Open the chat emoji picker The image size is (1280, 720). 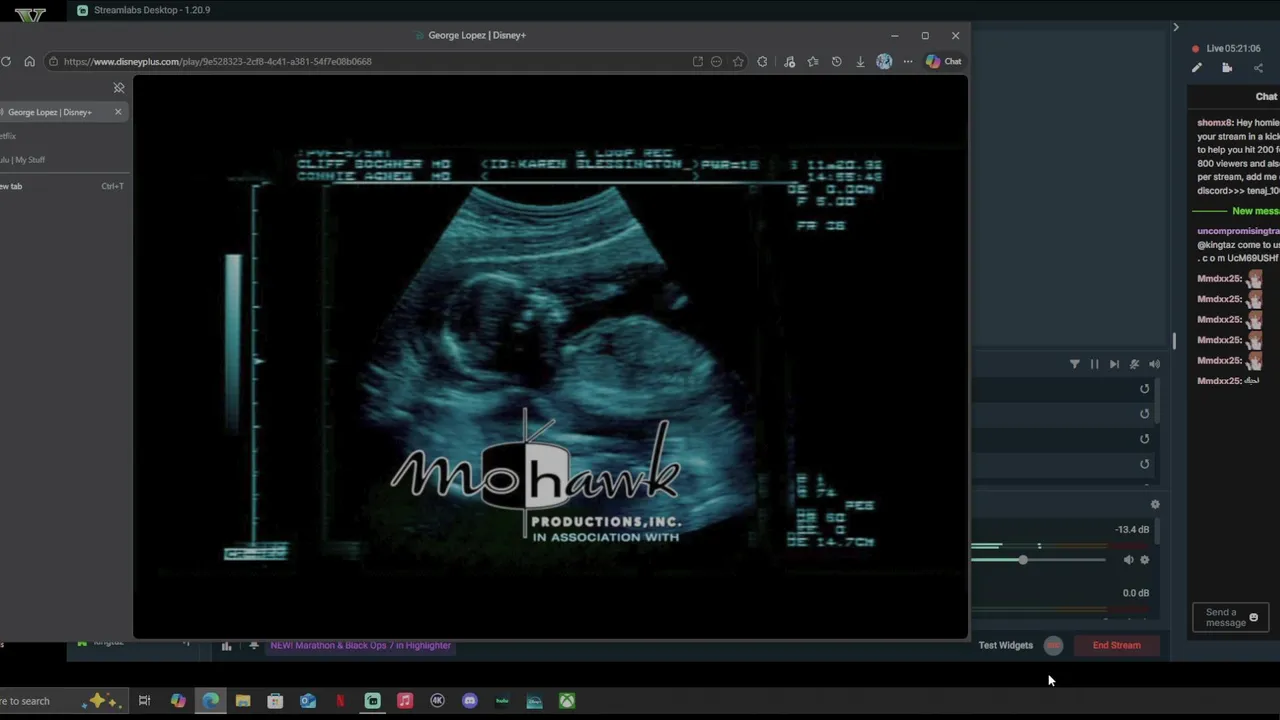[1253, 618]
